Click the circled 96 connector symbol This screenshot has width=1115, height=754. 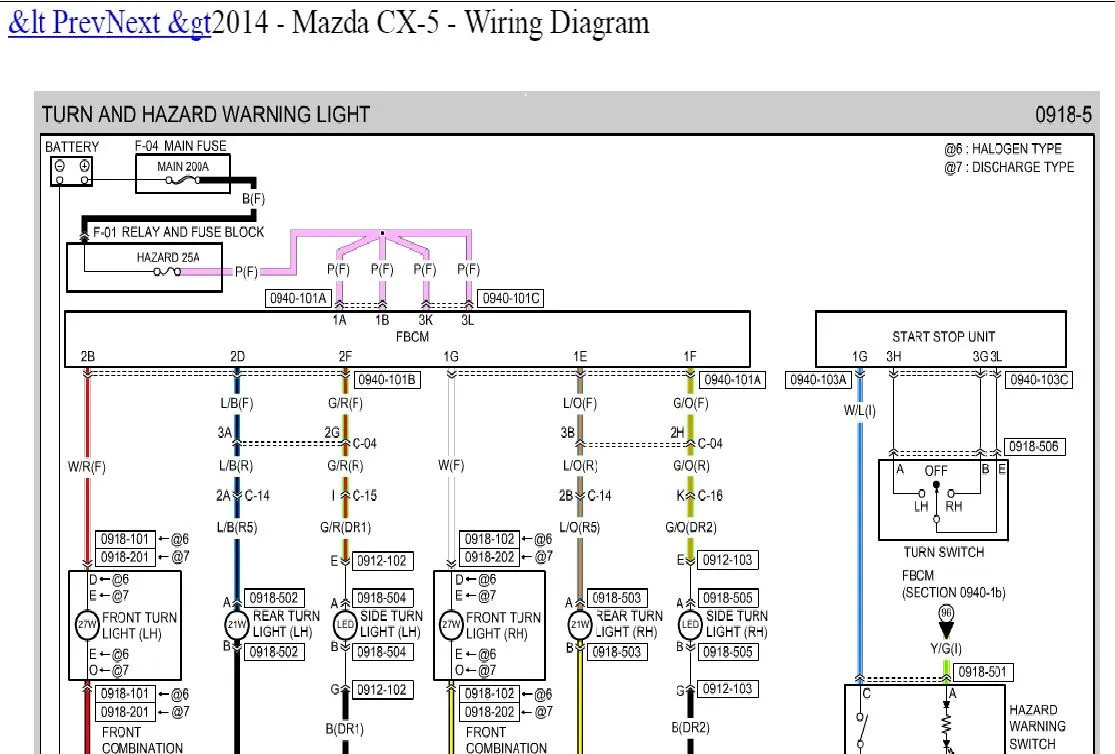(945, 615)
